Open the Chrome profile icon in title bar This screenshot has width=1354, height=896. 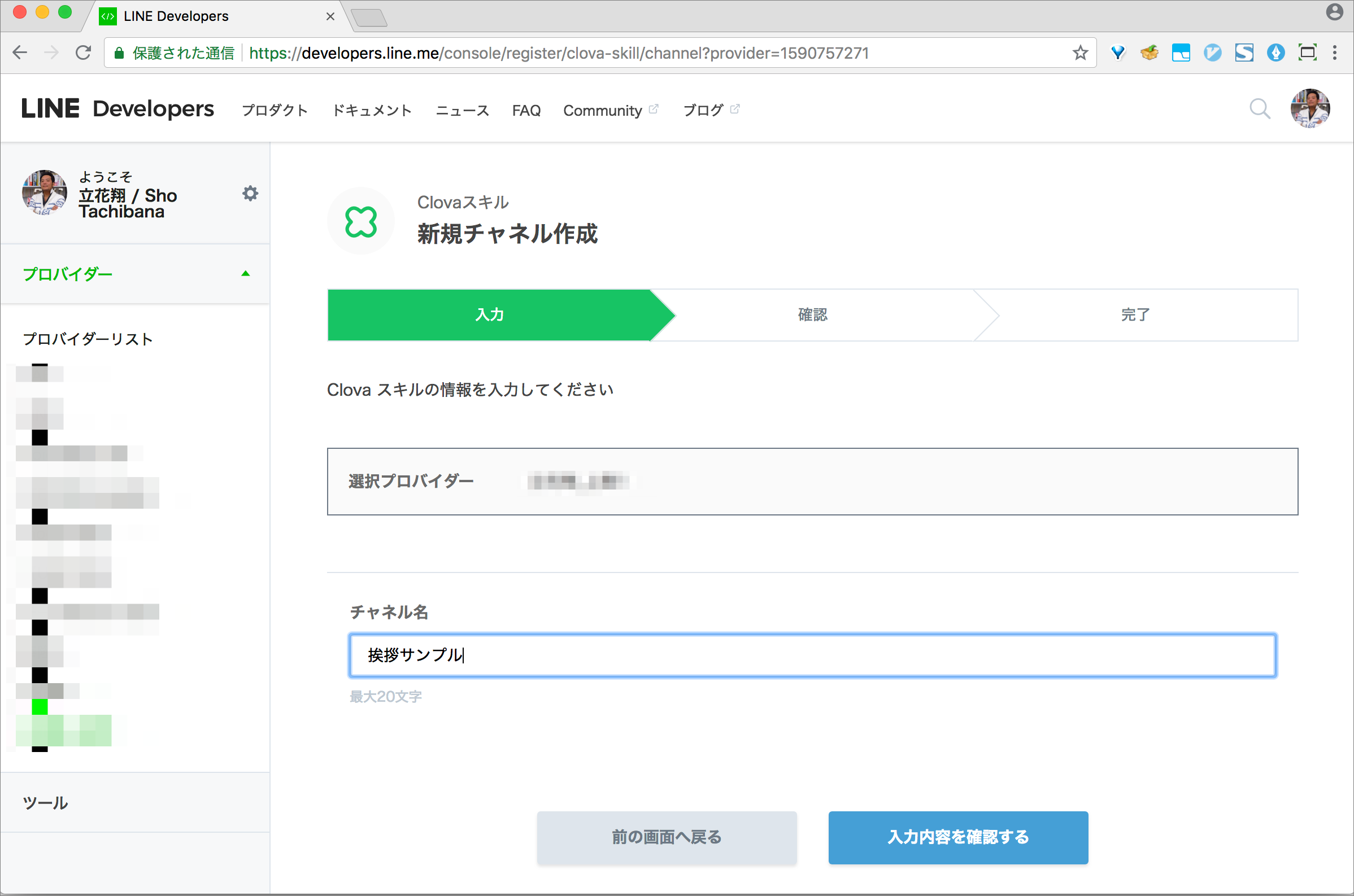(x=1335, y=12)
